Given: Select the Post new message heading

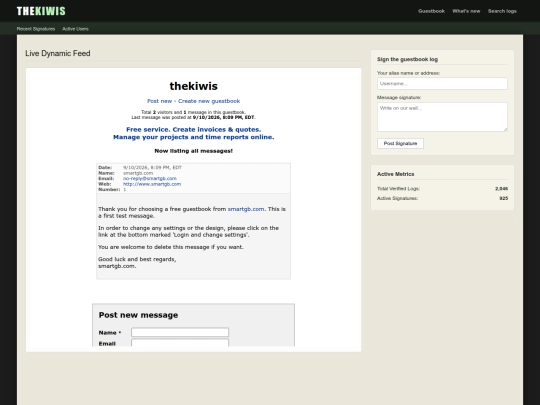Looking at the screenshot, I should click(138, 315).
